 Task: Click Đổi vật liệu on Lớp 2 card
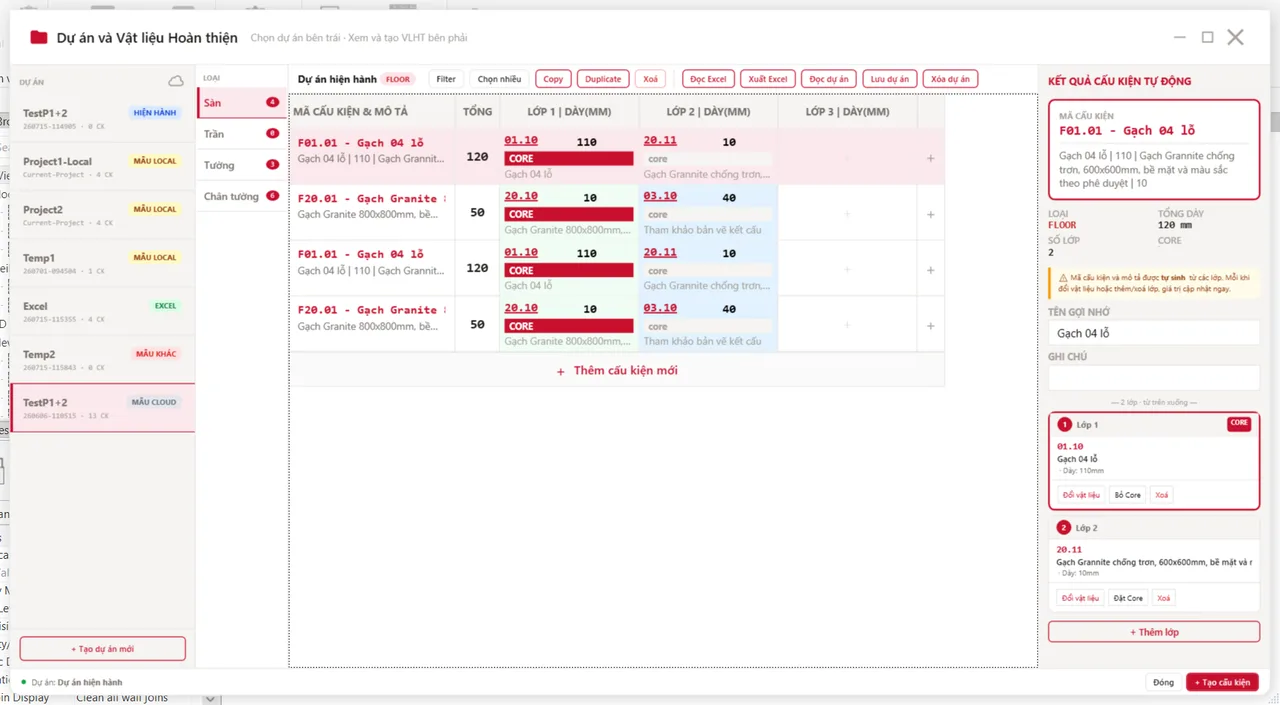tap(1081, 598)
